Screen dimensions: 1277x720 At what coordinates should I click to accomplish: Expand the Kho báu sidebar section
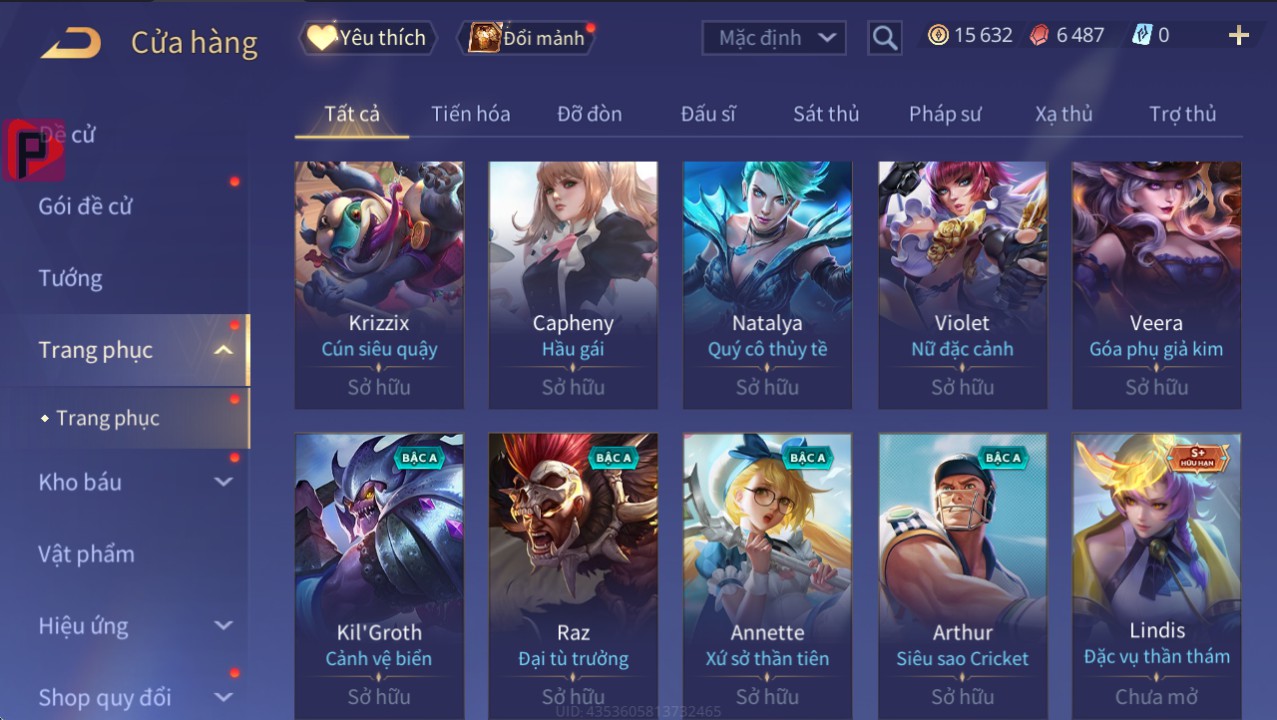224,482
